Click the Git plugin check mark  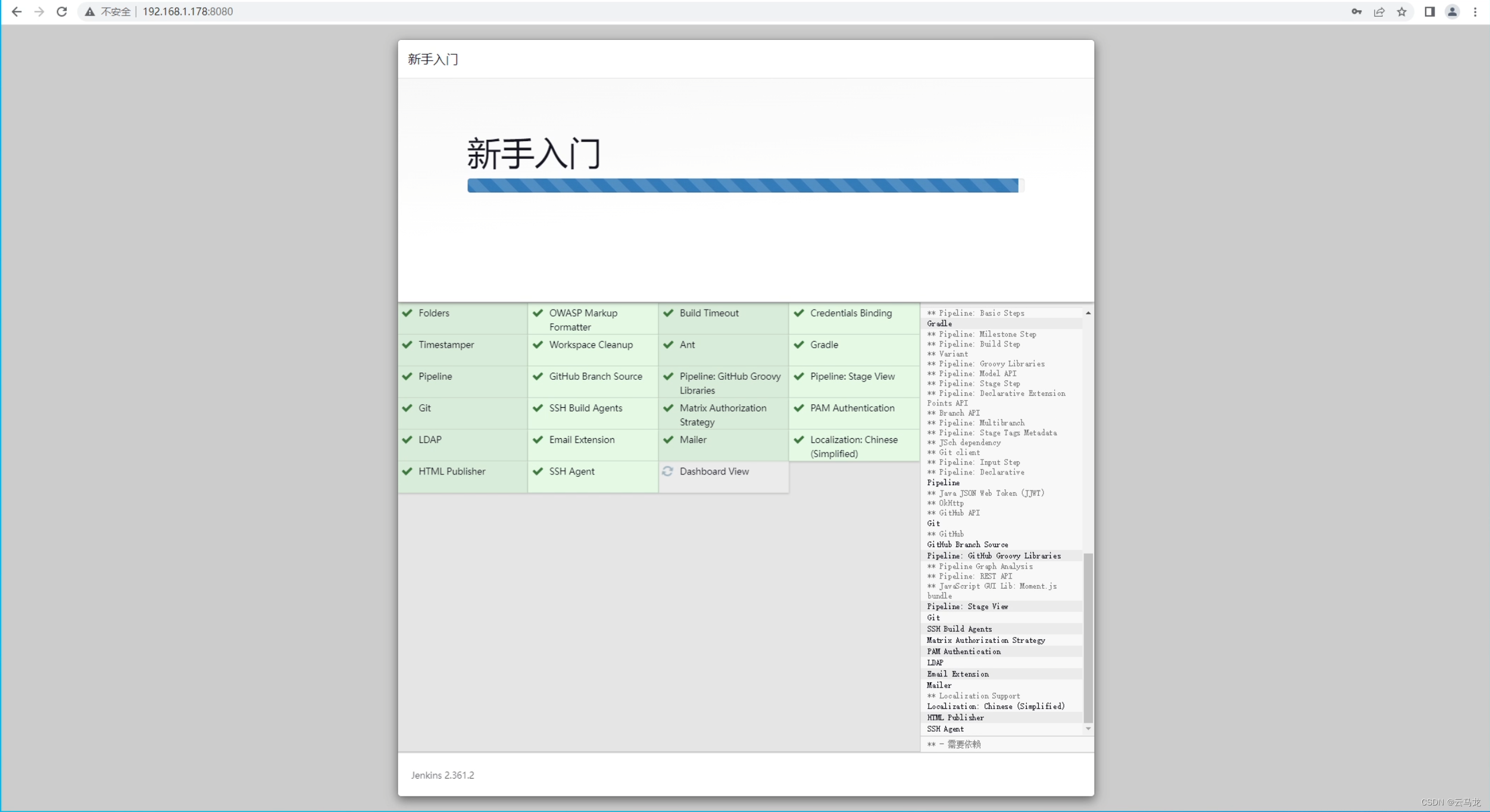point(407,407)
